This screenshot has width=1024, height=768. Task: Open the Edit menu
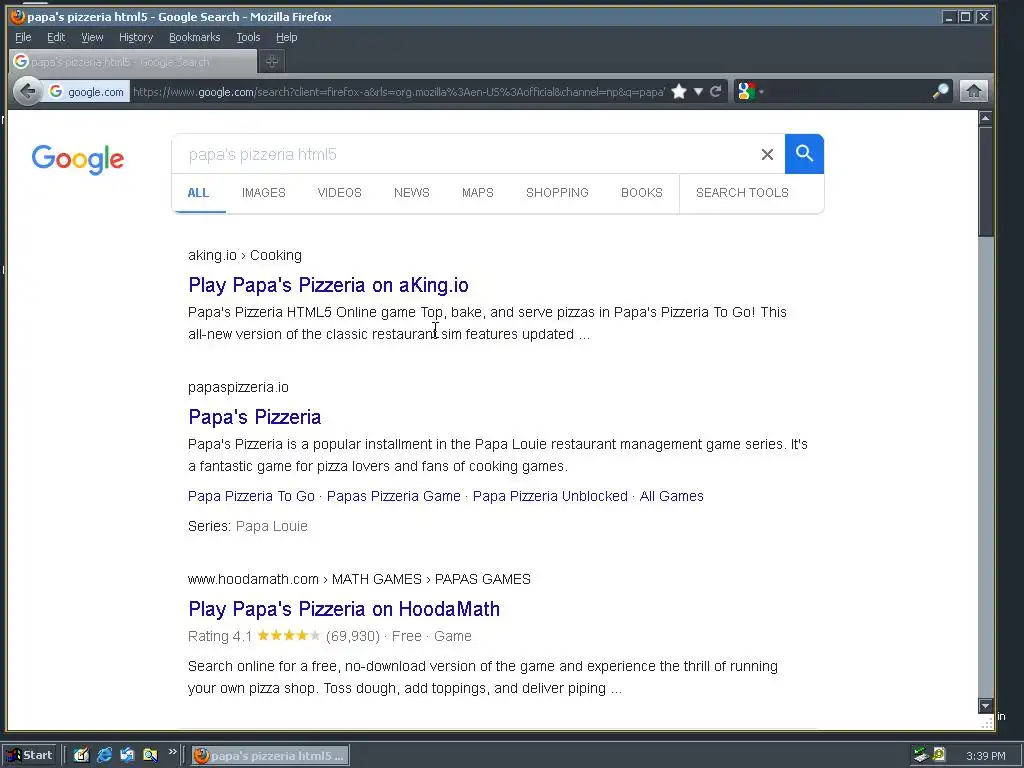(x=56, y=37)
